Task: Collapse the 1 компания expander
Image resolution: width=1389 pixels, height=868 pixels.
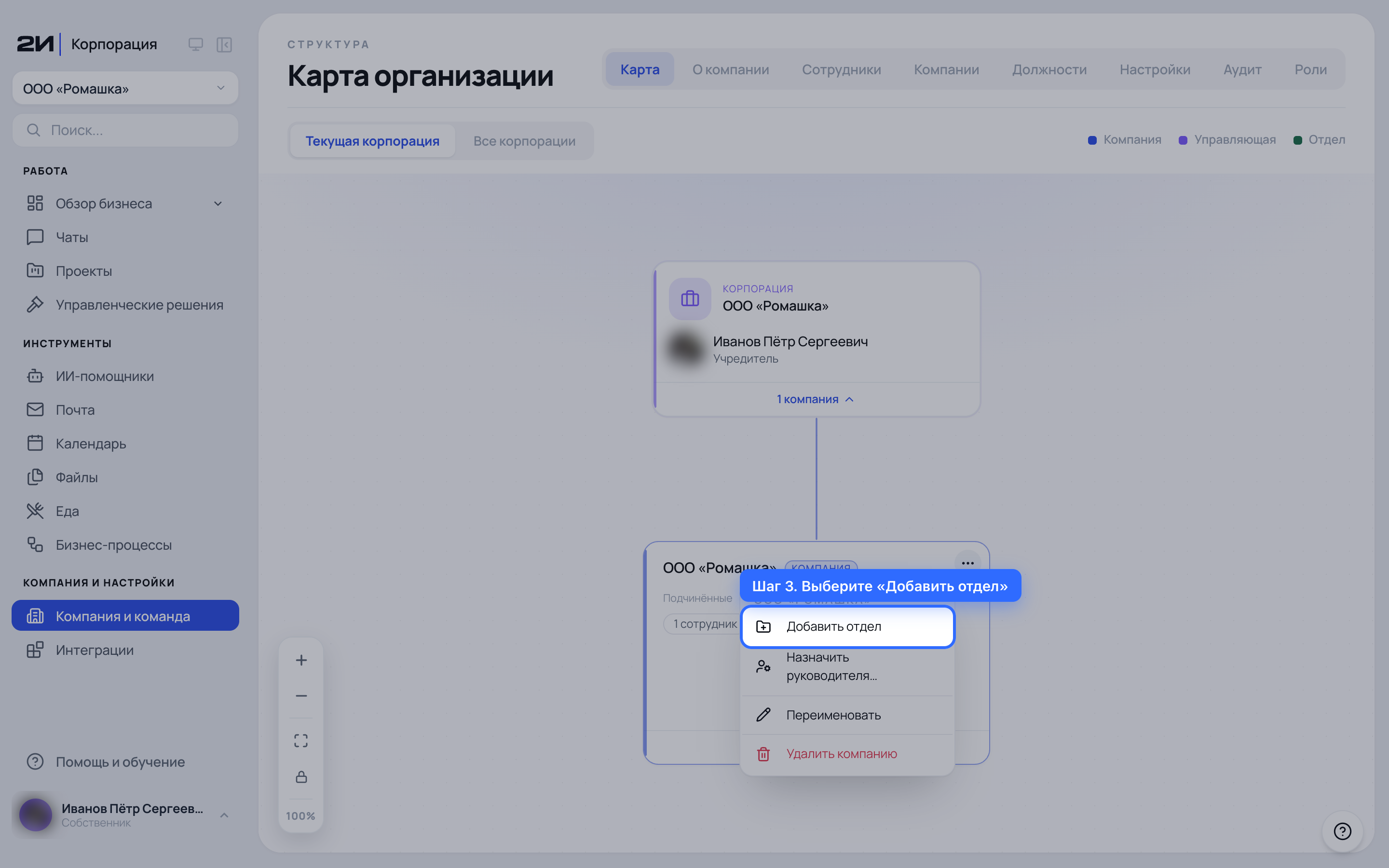Action: 816,399
